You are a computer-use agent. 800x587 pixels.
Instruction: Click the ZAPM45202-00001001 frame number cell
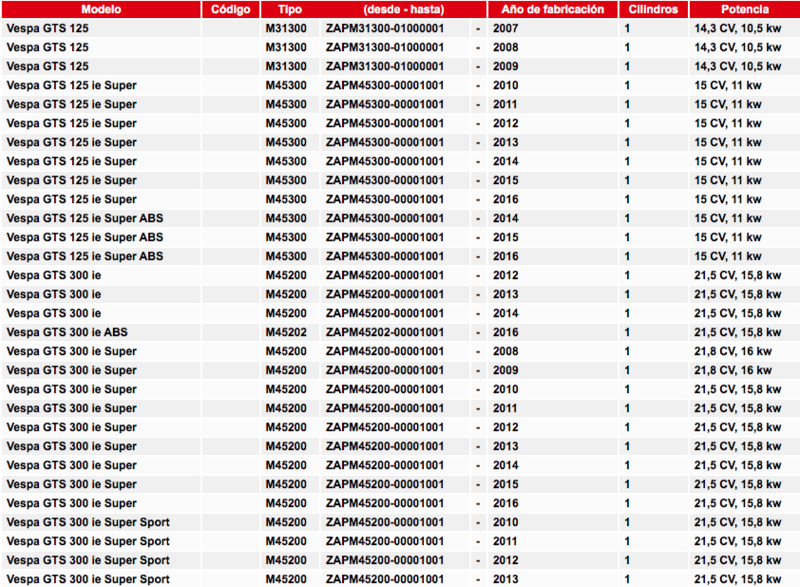tap(385, 333)
